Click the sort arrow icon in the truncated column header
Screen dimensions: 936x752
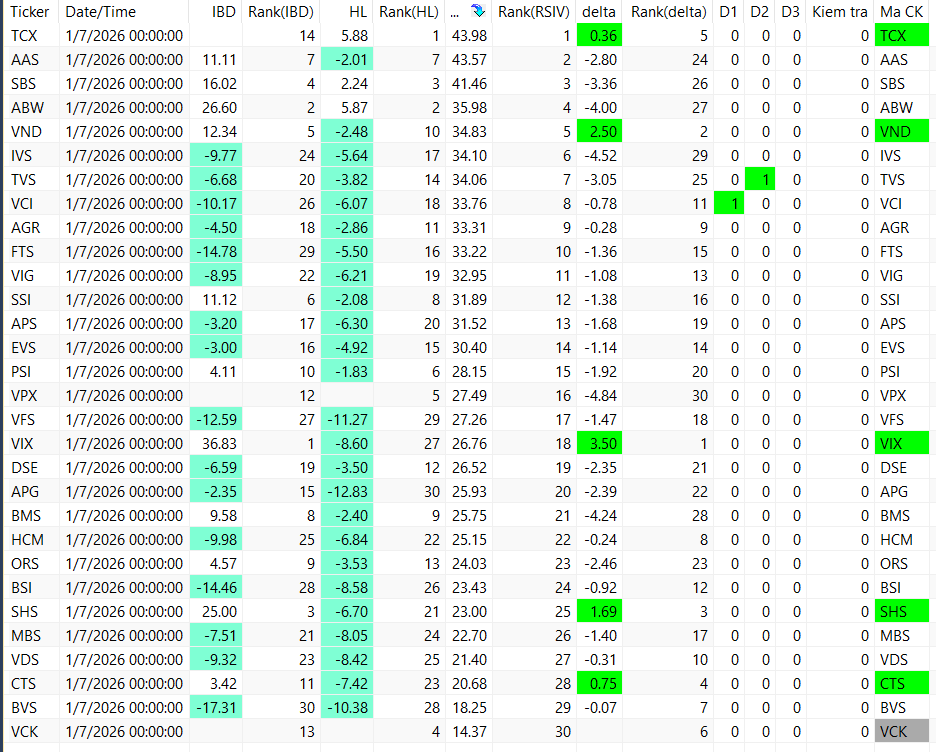pos(478,11)
